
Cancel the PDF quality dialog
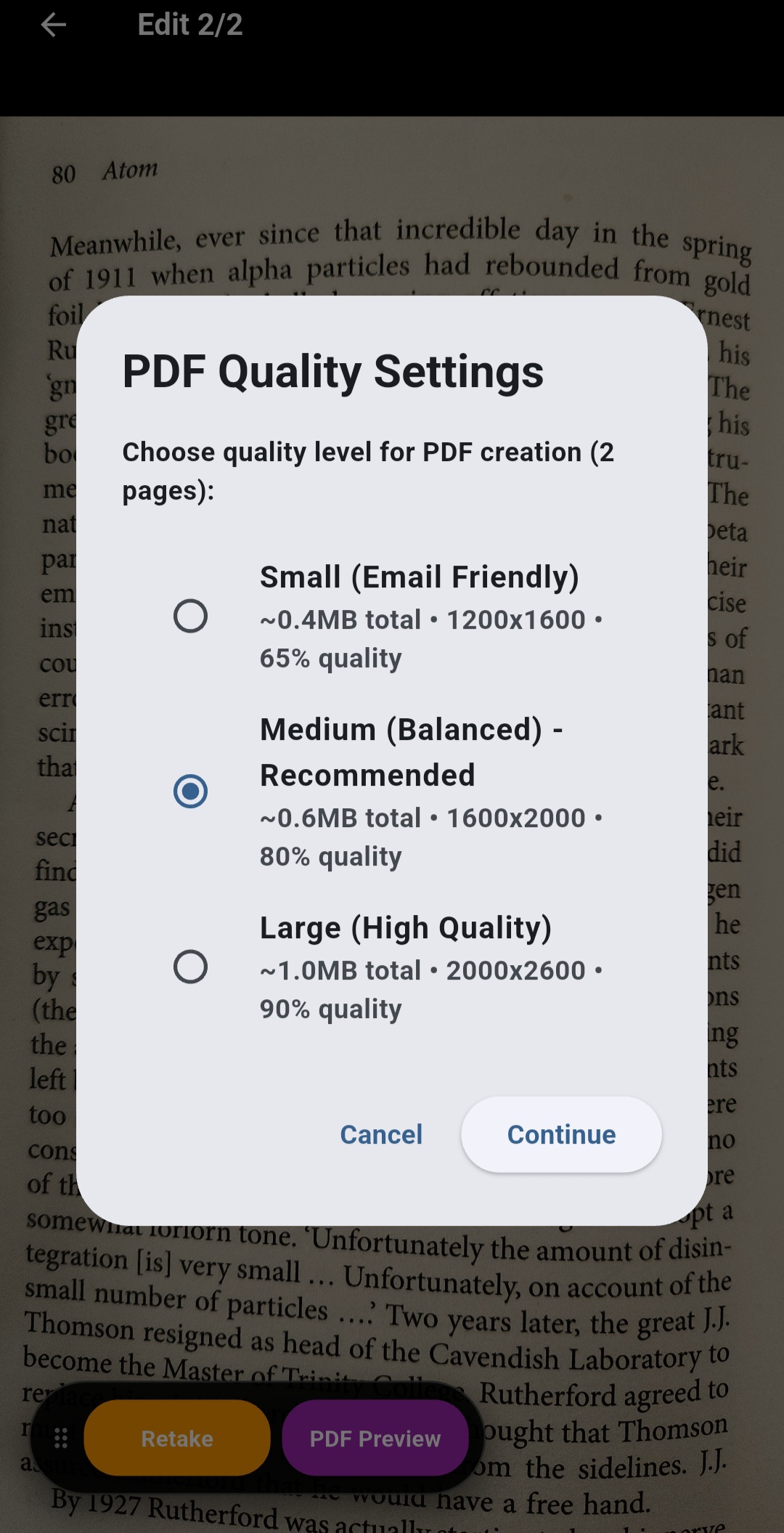[x=381, y=1134]
